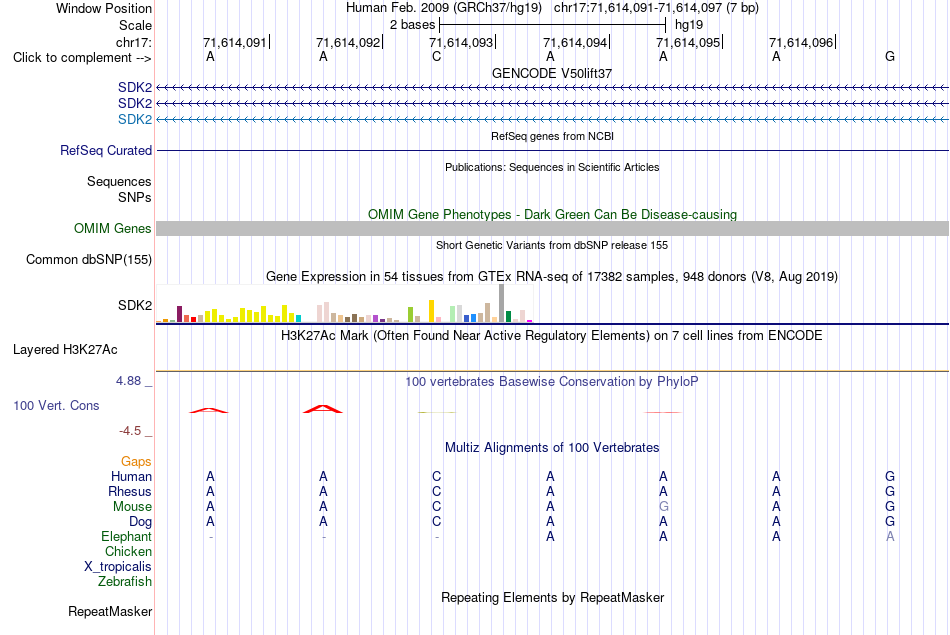This screenshot has height=635, width=950.
Task: Select the Zebrafish species row label
Action: click(x=125, y=581)
